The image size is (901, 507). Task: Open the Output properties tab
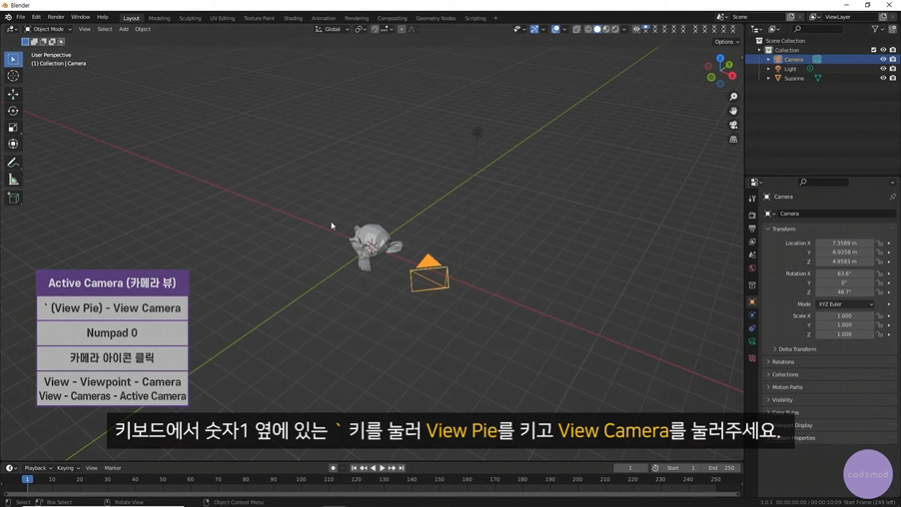click(752, 229)
